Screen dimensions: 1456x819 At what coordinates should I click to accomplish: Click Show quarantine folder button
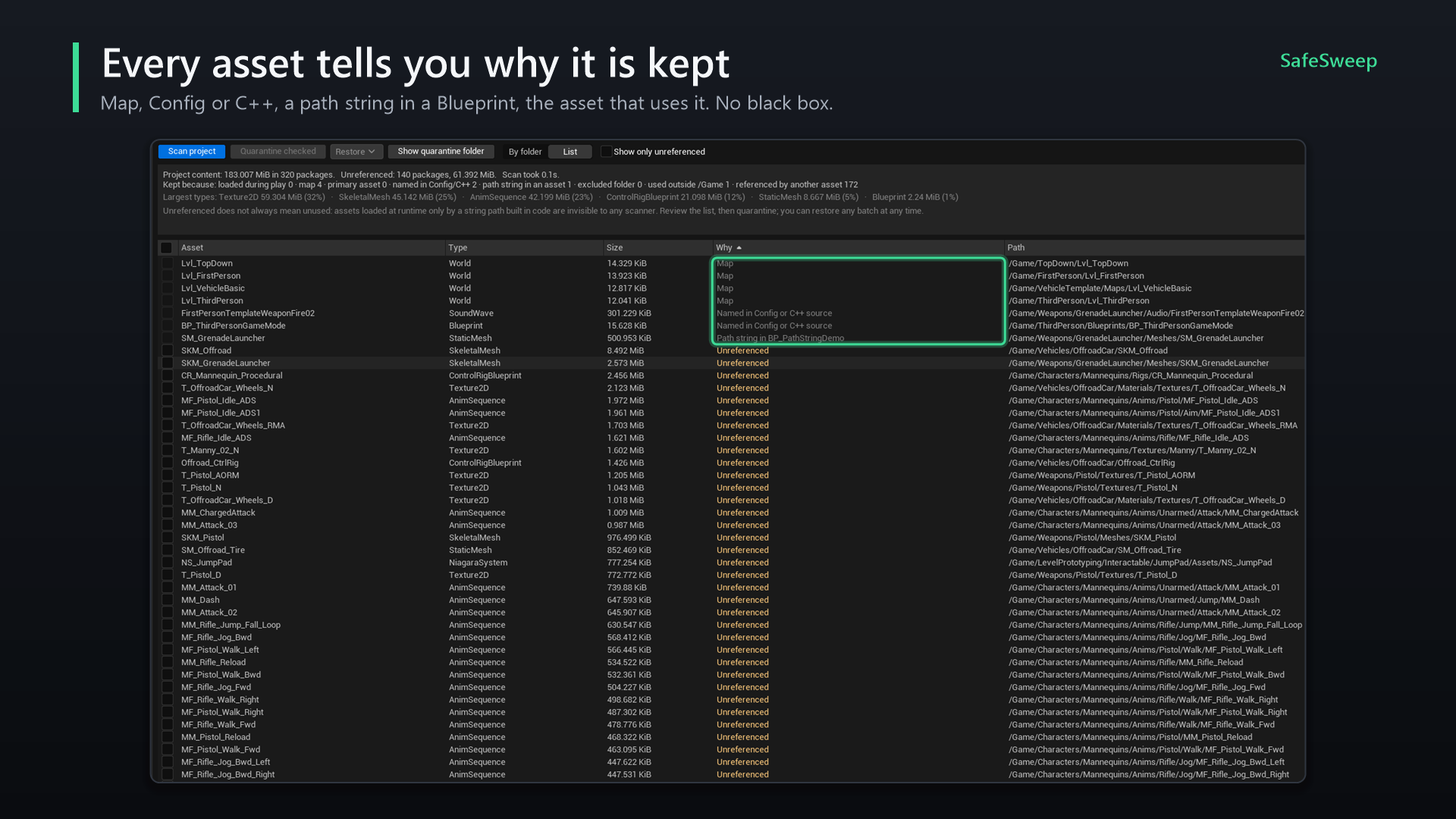pyautogui.click(x=441, y=152)
